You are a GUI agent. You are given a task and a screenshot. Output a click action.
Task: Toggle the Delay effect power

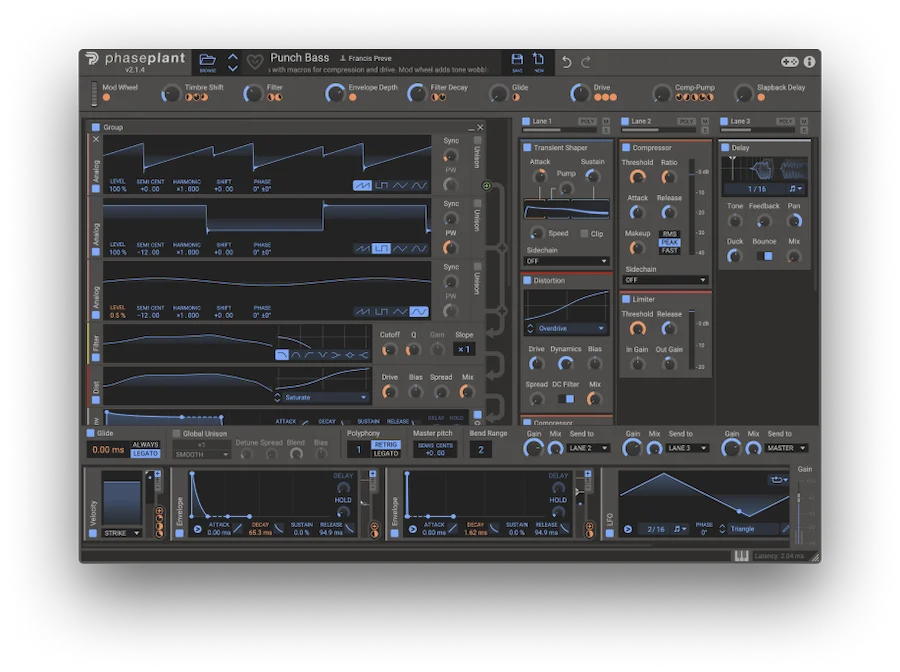pyautogui.click(x=725, y=147)
